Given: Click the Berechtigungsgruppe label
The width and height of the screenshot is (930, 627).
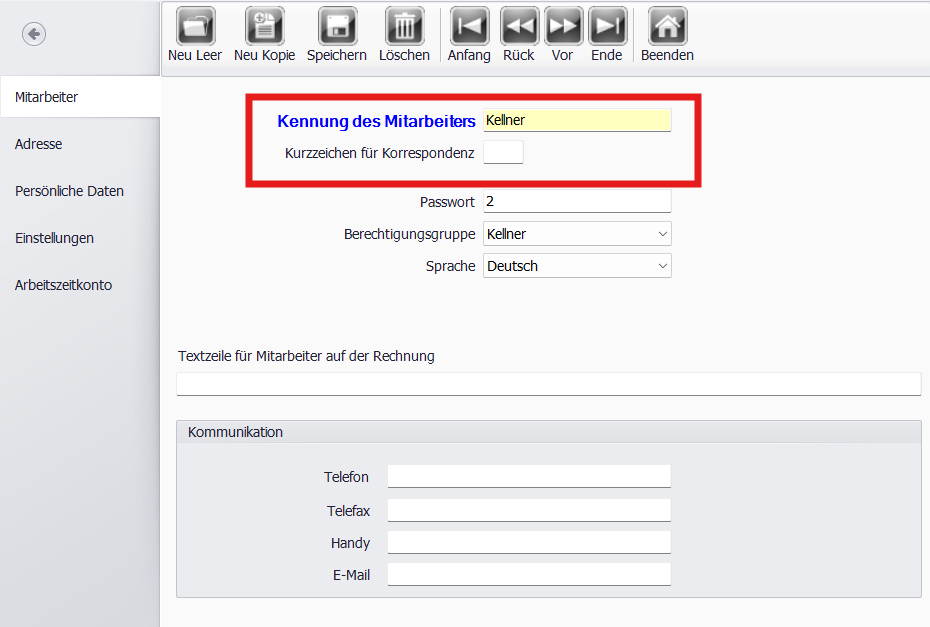Looking at the screenshot, I should [x=409, y=234].
